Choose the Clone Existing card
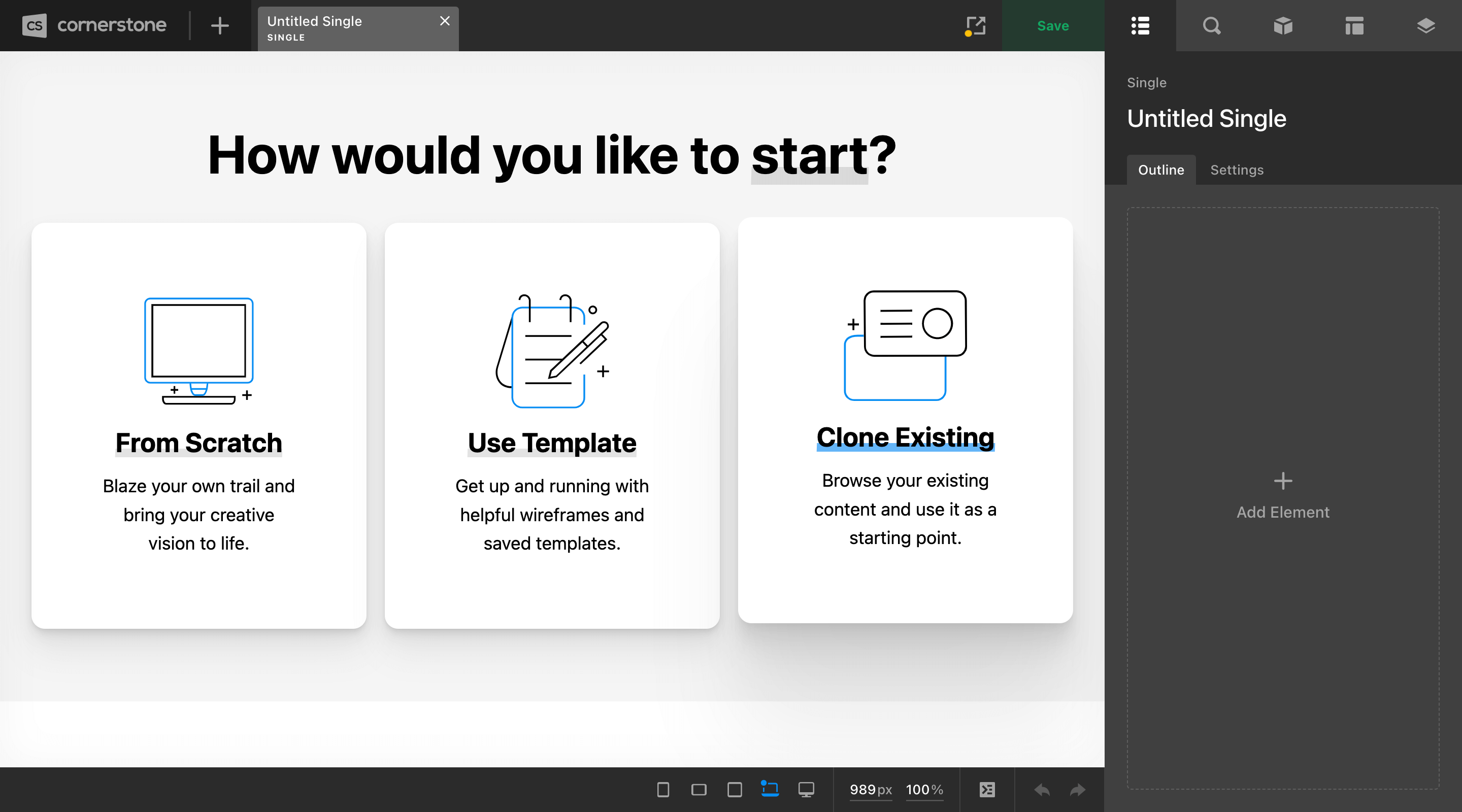 click(x=905, y=420)
